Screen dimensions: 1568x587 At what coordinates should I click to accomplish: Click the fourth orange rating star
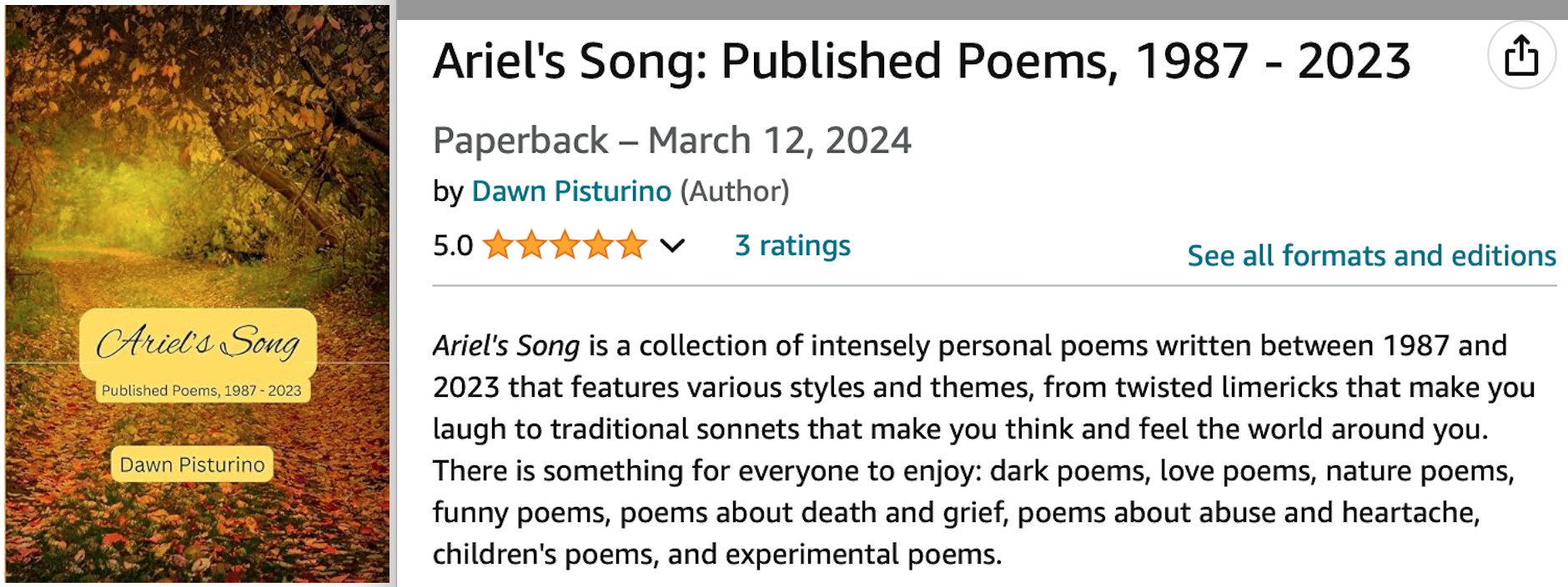pos(598,245)
